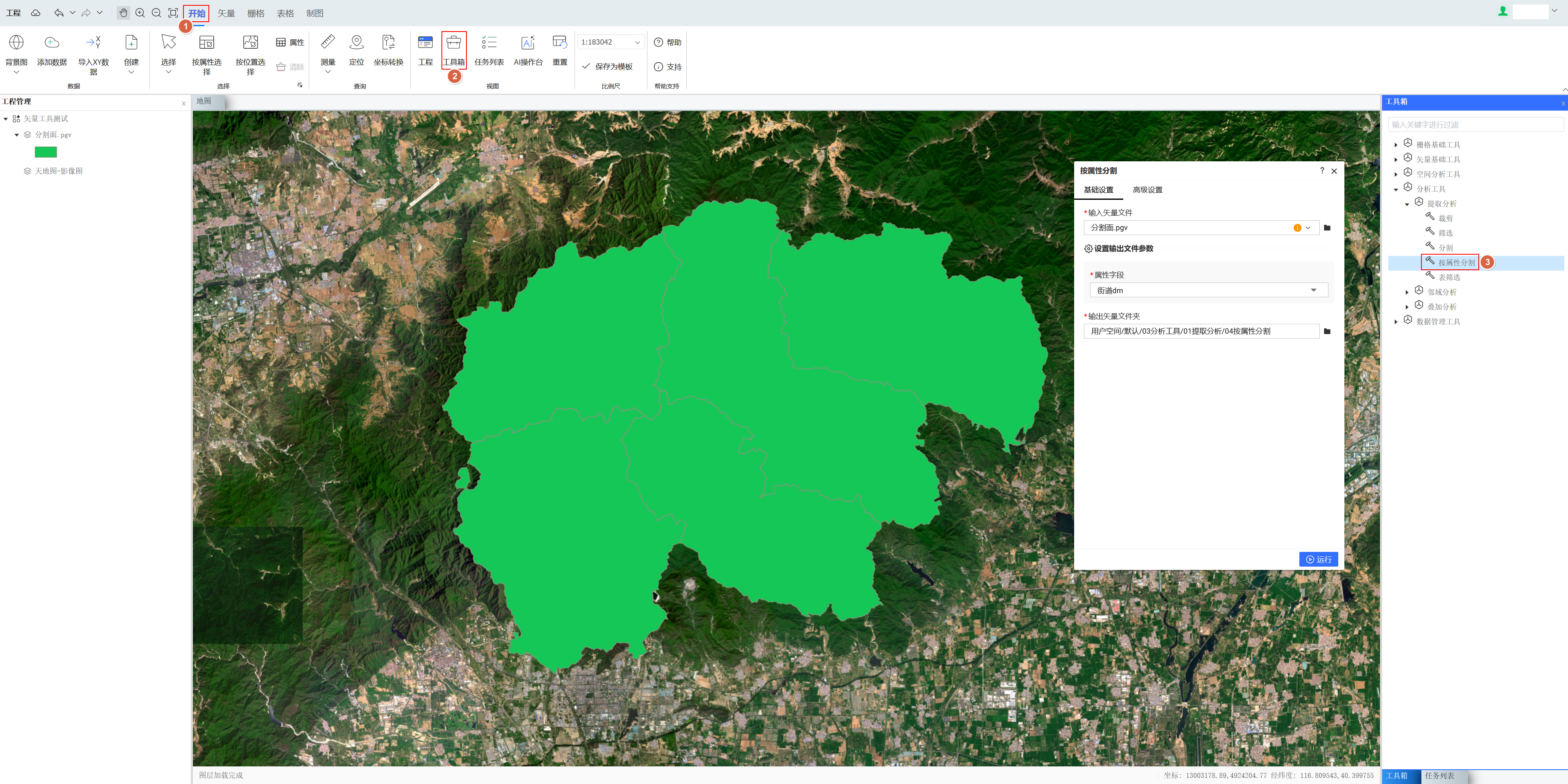
Task: Collapse the 分割面.pgv layer node
Action: coord(16,135)
